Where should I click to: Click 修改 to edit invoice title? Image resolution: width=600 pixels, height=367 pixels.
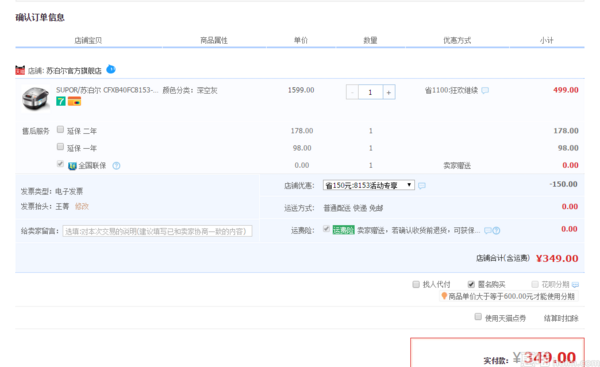point(82,206)
